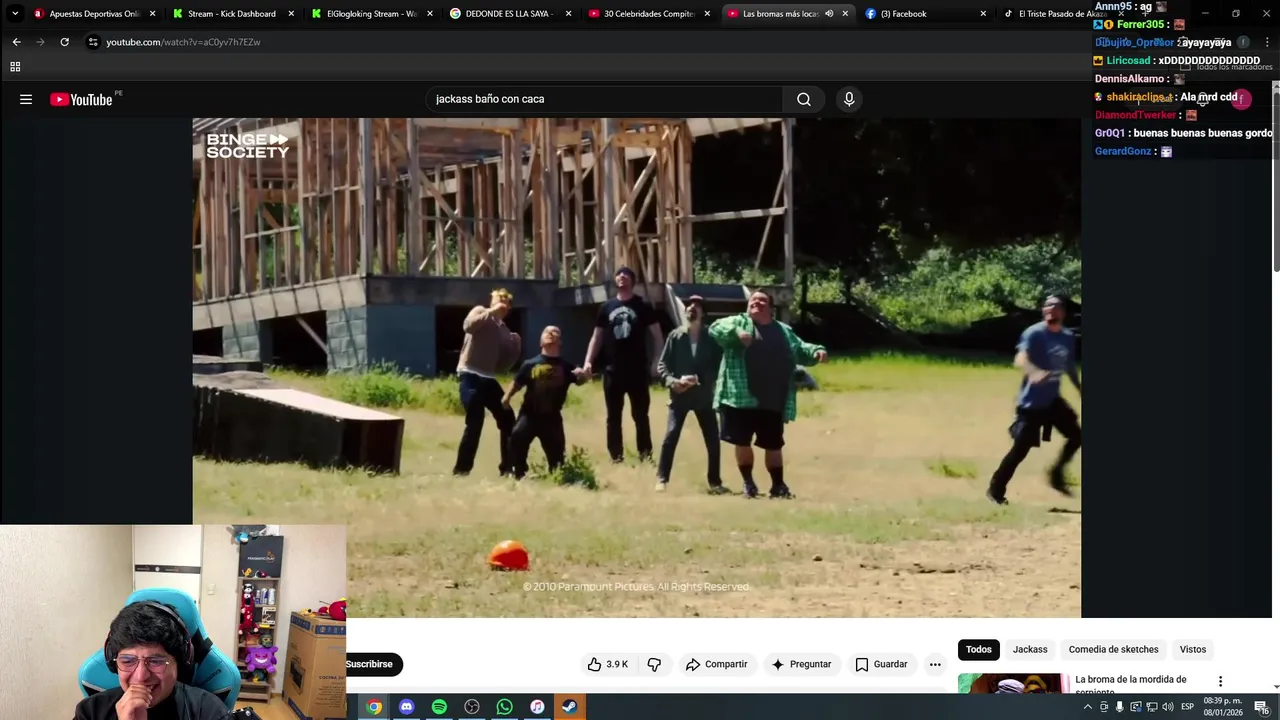1280x720 pixels.
Task: Open the Chrome apps grid shortcut
Action: pos(15,67)
